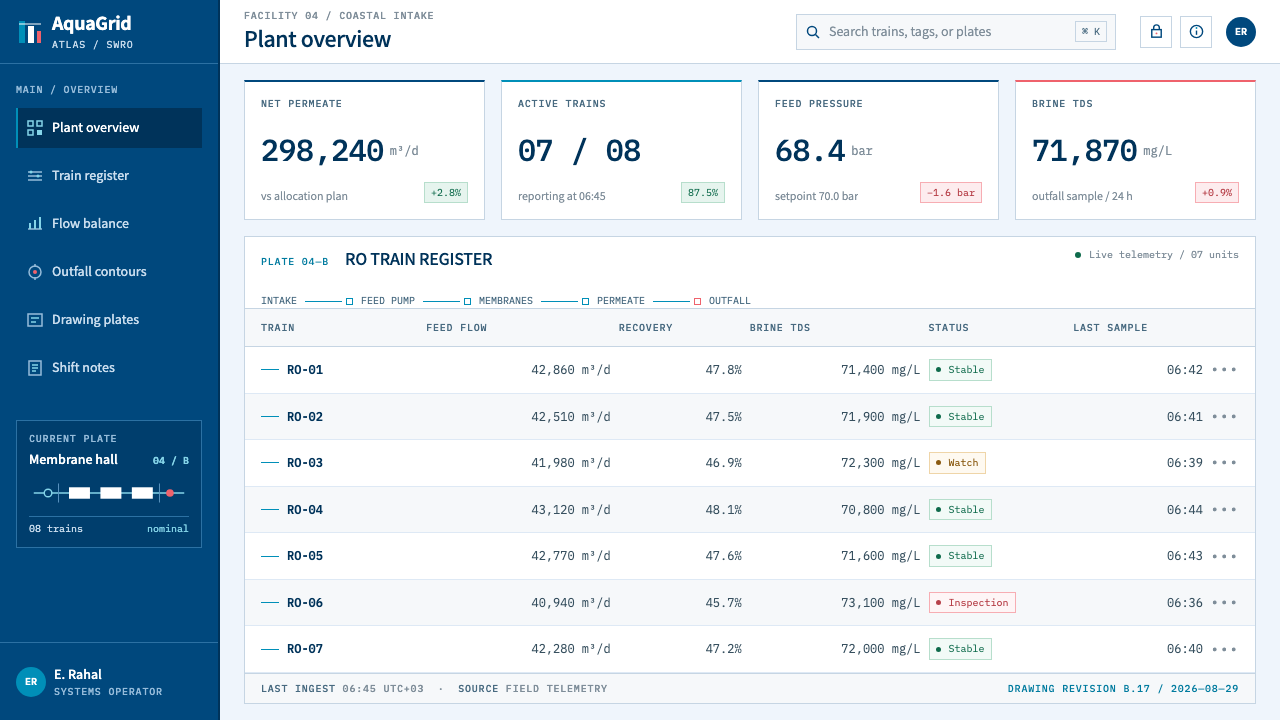The height and width of the screenshot is (720, 1280).
Task: Click the Net permeate +2.8% badge
Action: pos(446,193)
